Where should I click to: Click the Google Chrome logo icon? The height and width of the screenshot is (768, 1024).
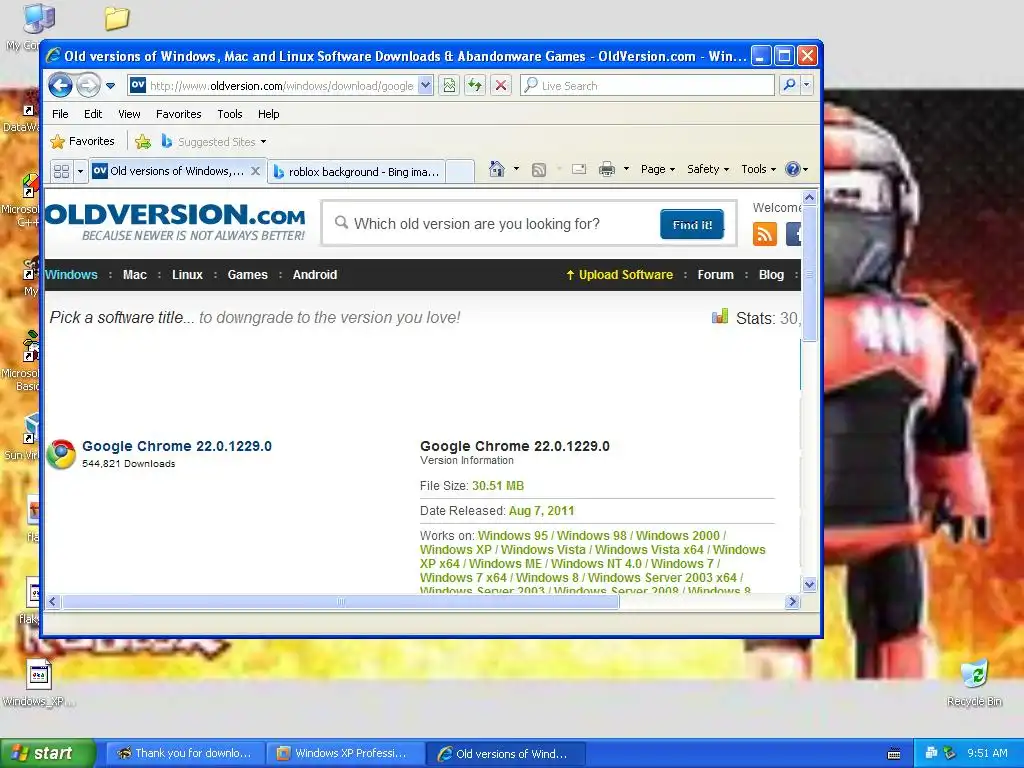point(61,454)
